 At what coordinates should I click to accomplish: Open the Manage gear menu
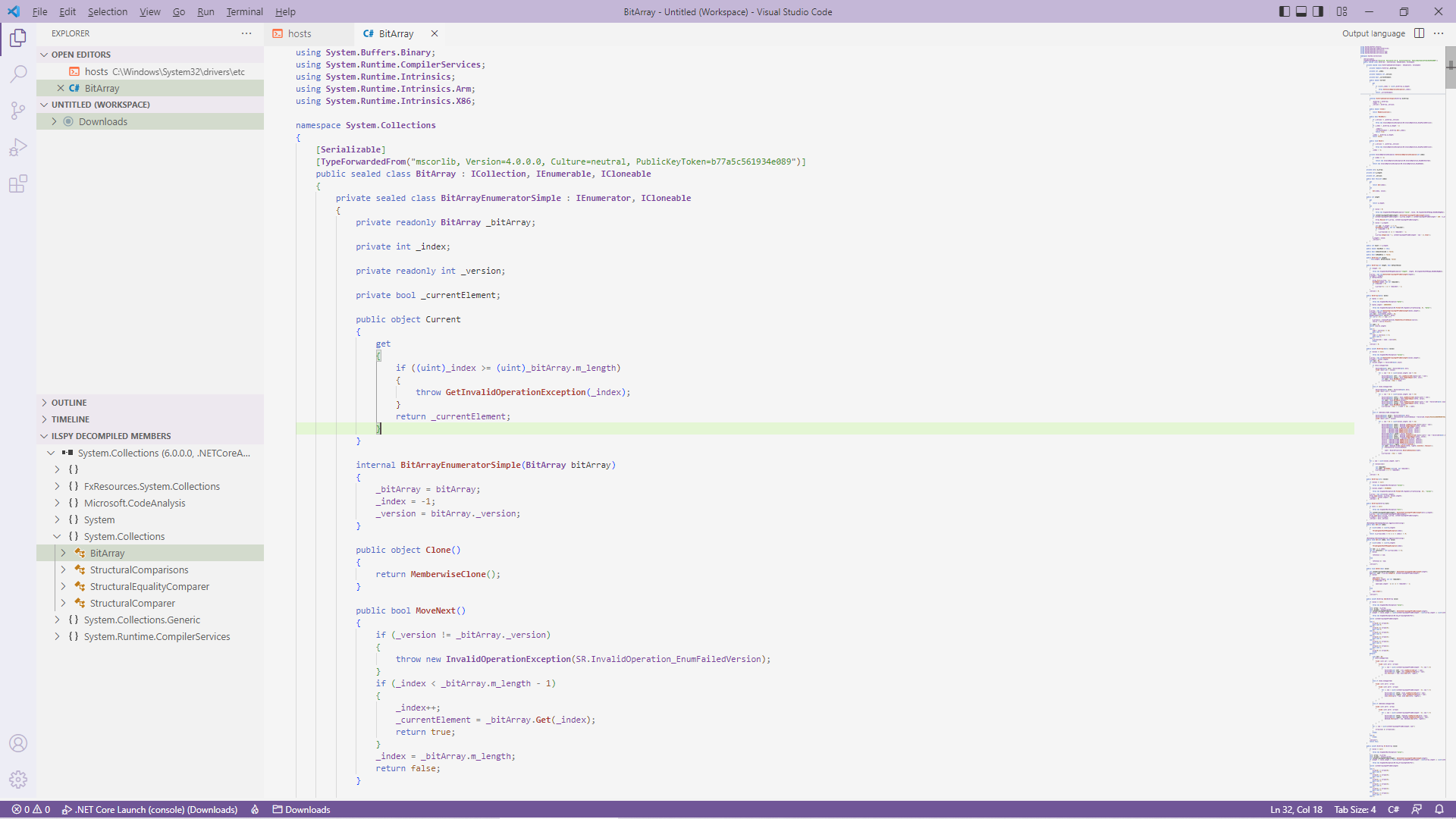[18, 780]
